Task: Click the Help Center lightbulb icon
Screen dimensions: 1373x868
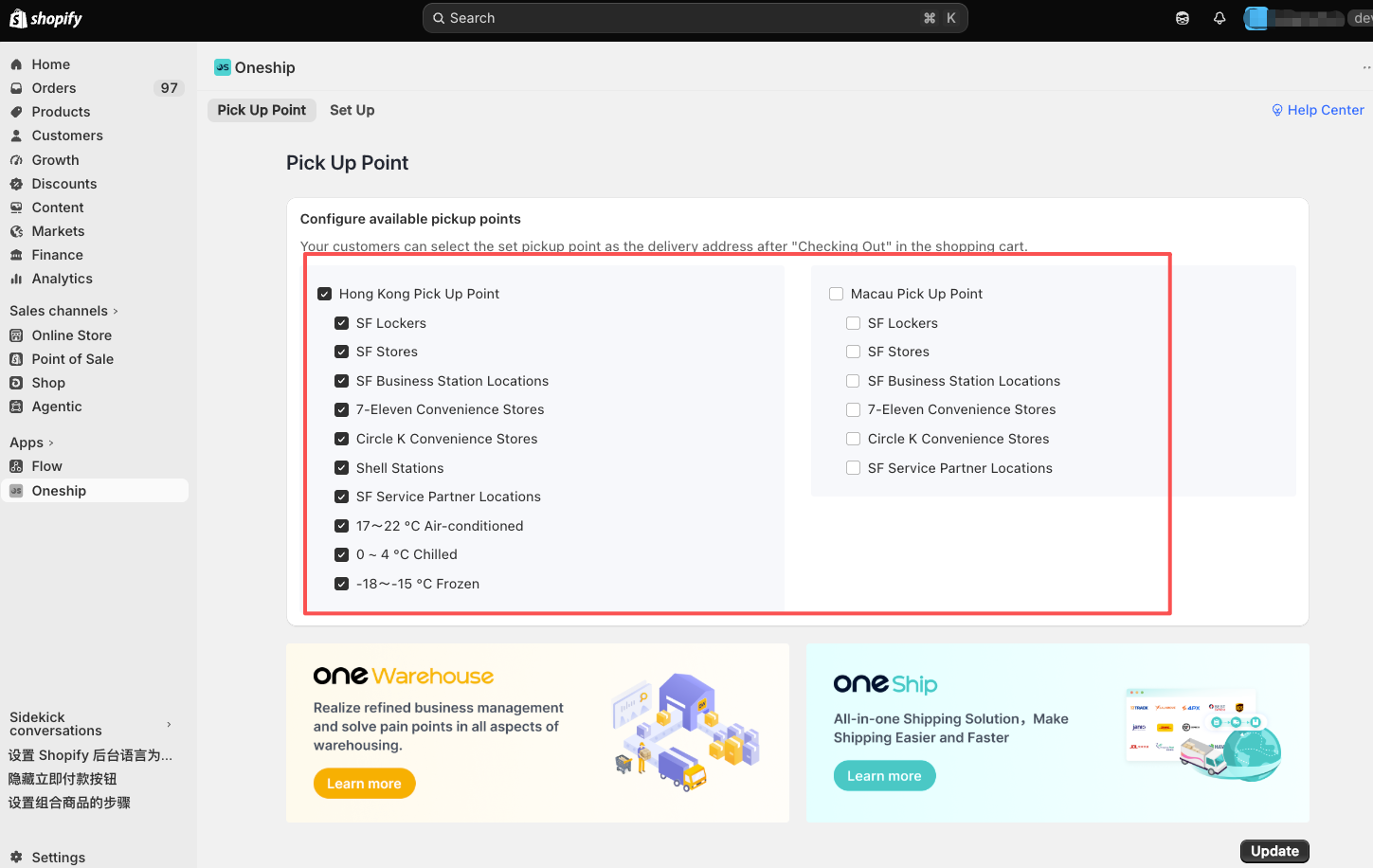Action: (x=1277, y=110)
